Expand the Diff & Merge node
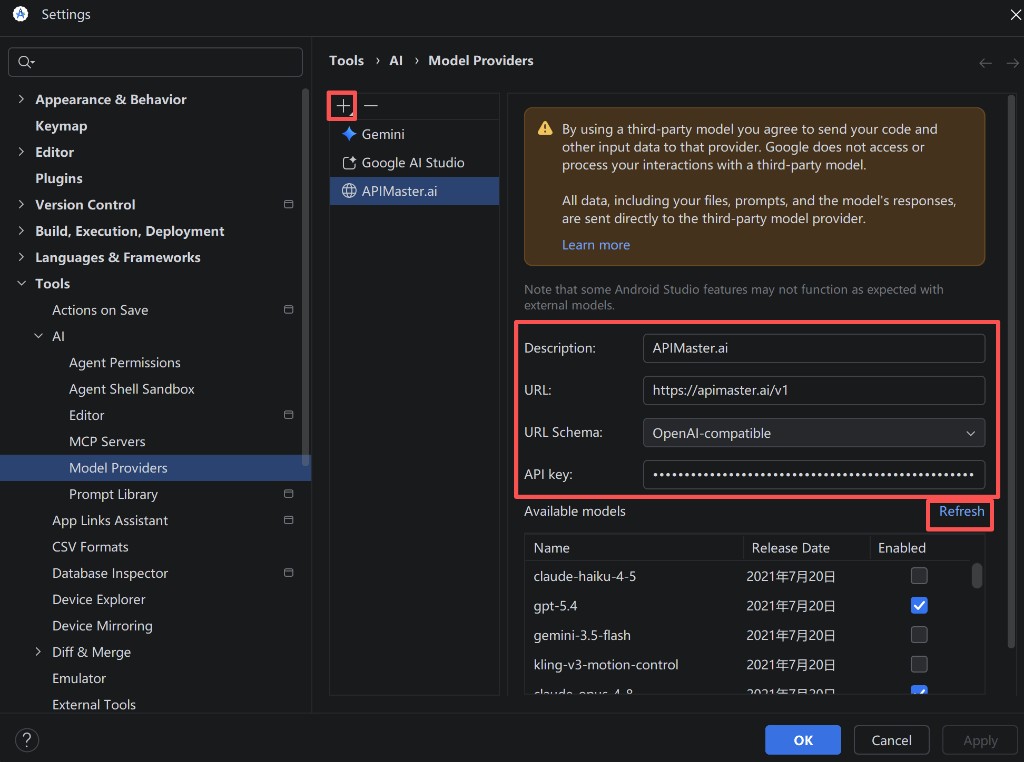The width and height of the screenshot is (1024, 762). pos(38,652)
